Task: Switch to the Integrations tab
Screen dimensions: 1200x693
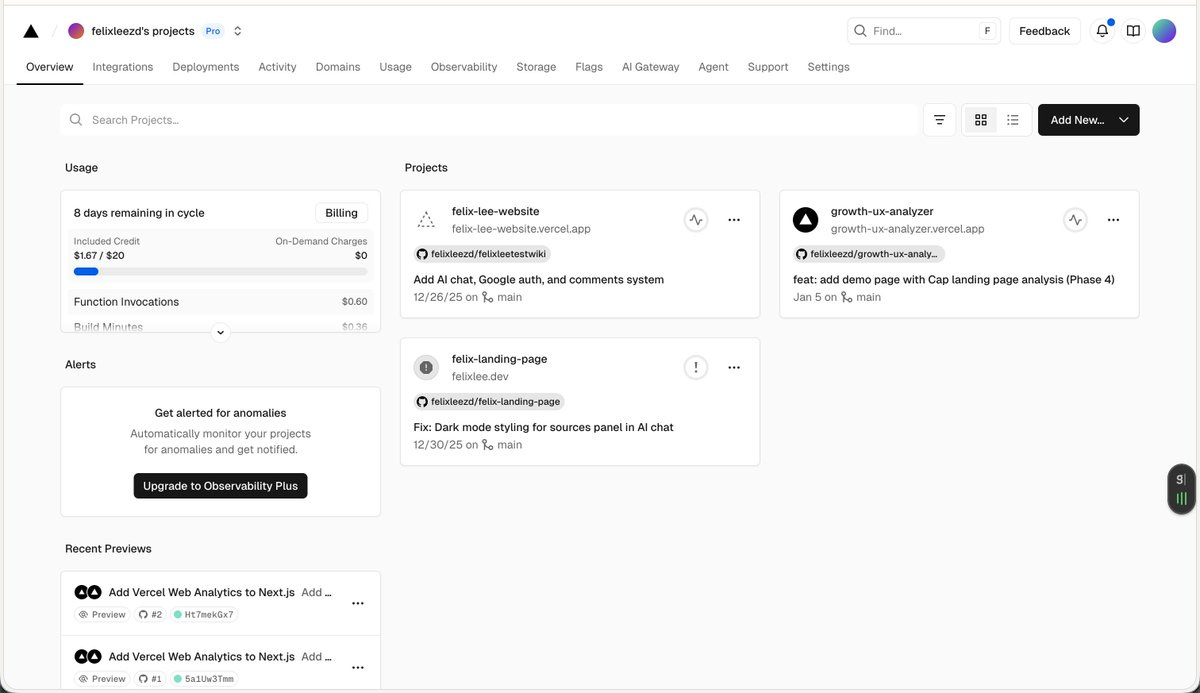Action: 123,67
